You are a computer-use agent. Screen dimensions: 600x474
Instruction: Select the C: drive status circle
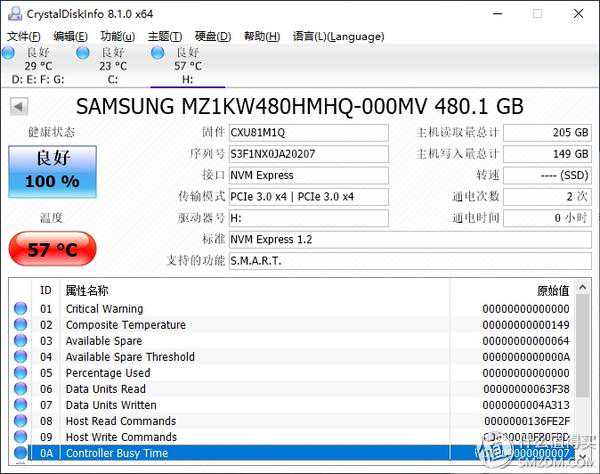coord(82,52)
